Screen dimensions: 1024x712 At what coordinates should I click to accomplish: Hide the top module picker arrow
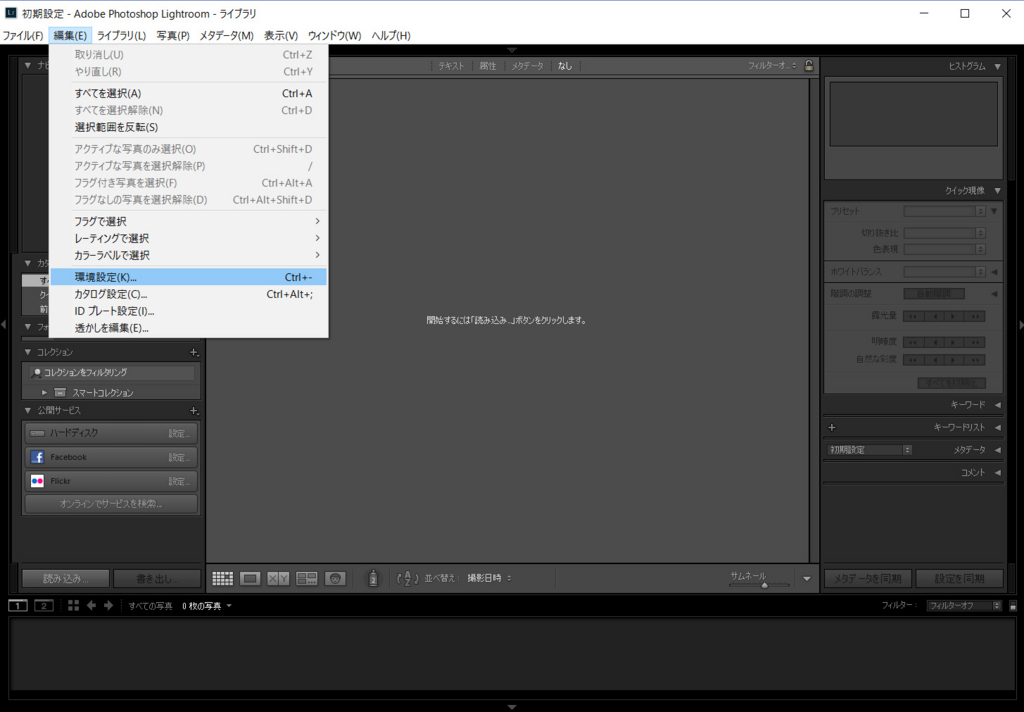[512, 50]
